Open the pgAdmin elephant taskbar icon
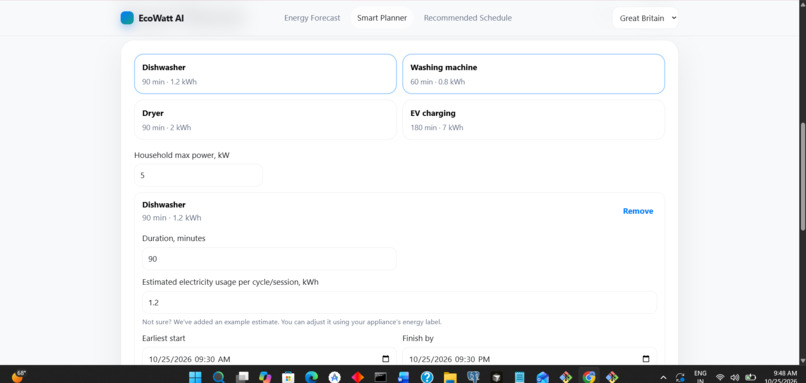Image resolution: width=806 pixels, height=383 pixels. coord(473,377)
